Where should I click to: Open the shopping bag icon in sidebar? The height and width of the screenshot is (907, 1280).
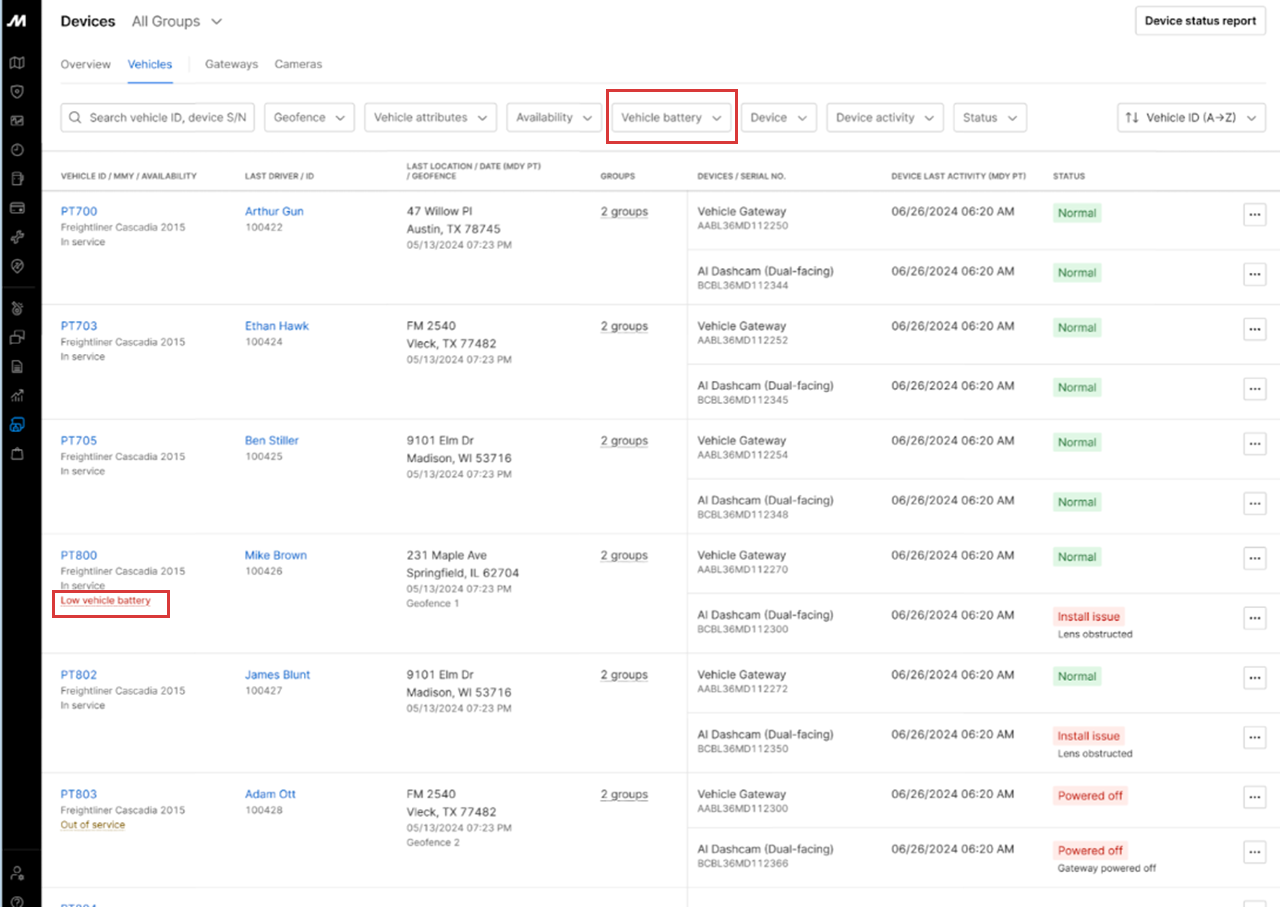17,453
